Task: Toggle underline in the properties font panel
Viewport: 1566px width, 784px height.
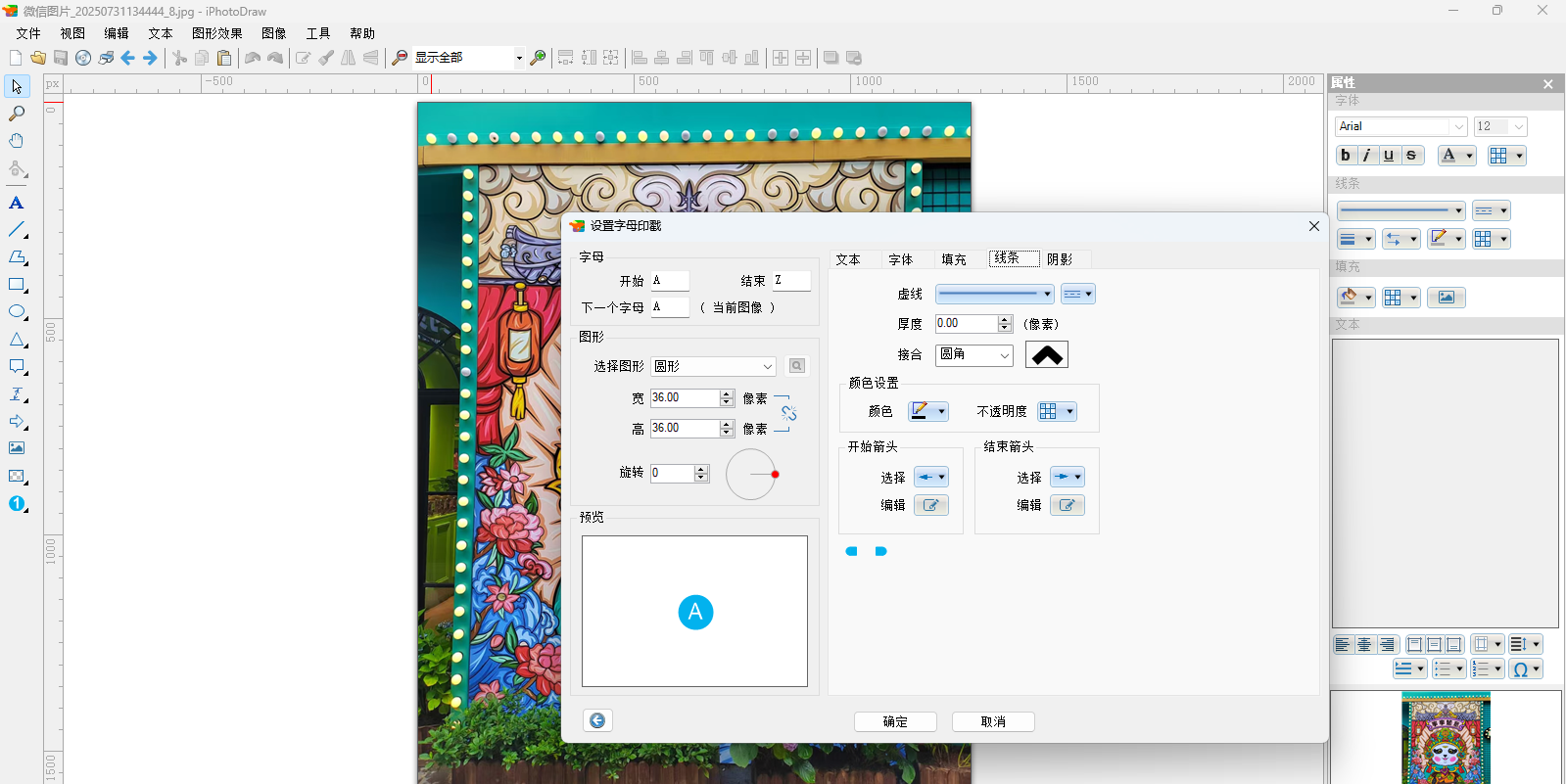Action: (x=1389, y=156)
